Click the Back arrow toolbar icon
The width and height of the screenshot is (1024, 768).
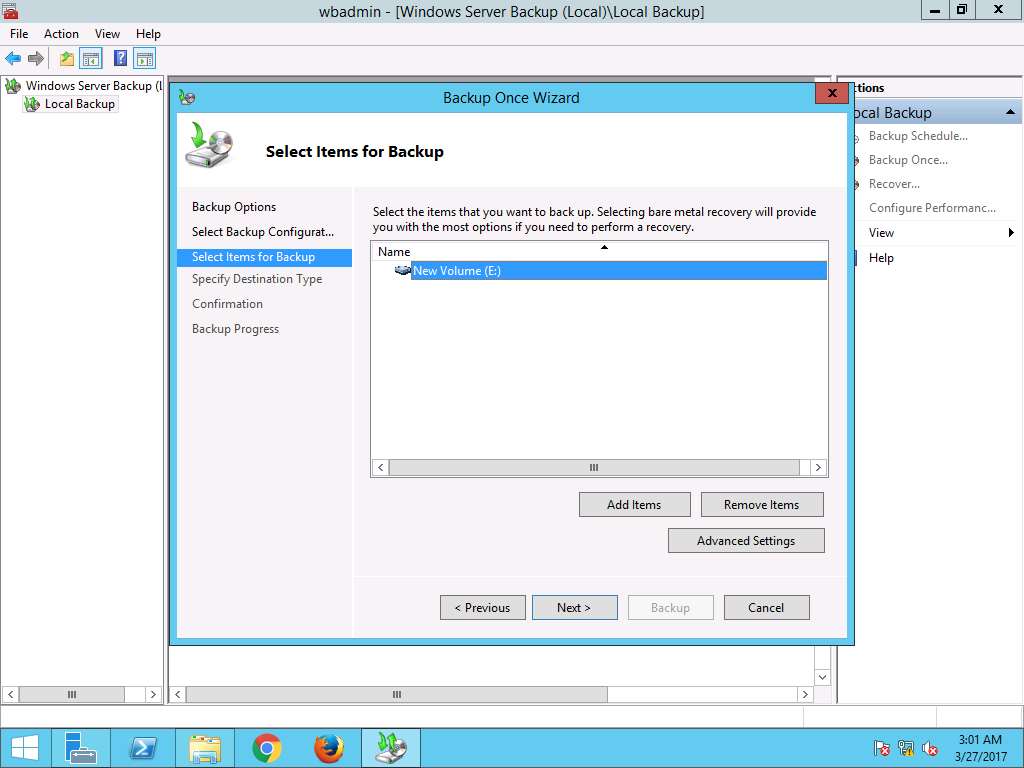(13, 59)
